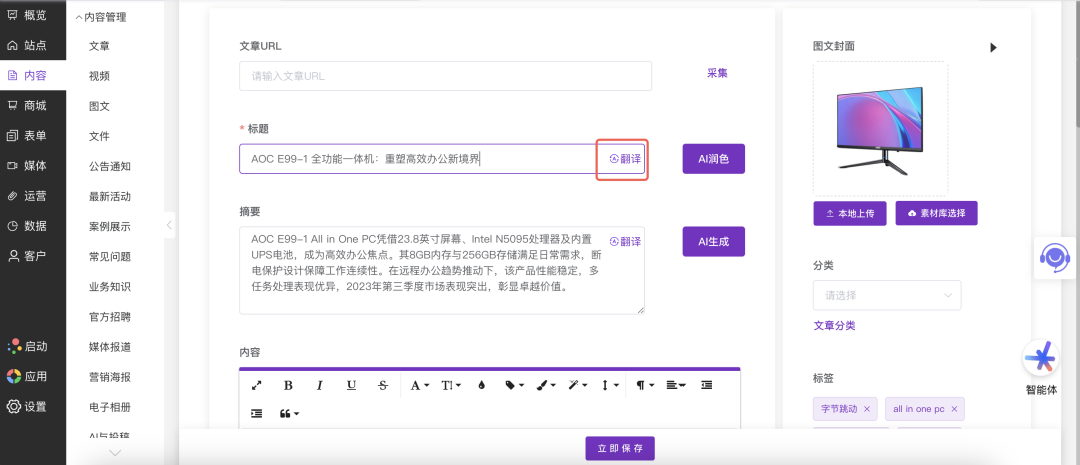Collapse the secondary sidebar with the arrow handle
Image resolution: width=1080 pixels, height=465 pixels.
point(169,225)
